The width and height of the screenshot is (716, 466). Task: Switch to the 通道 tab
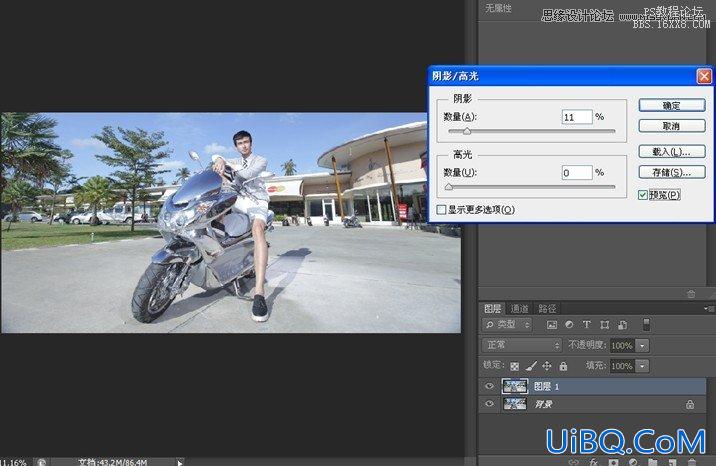pos(519,309)
